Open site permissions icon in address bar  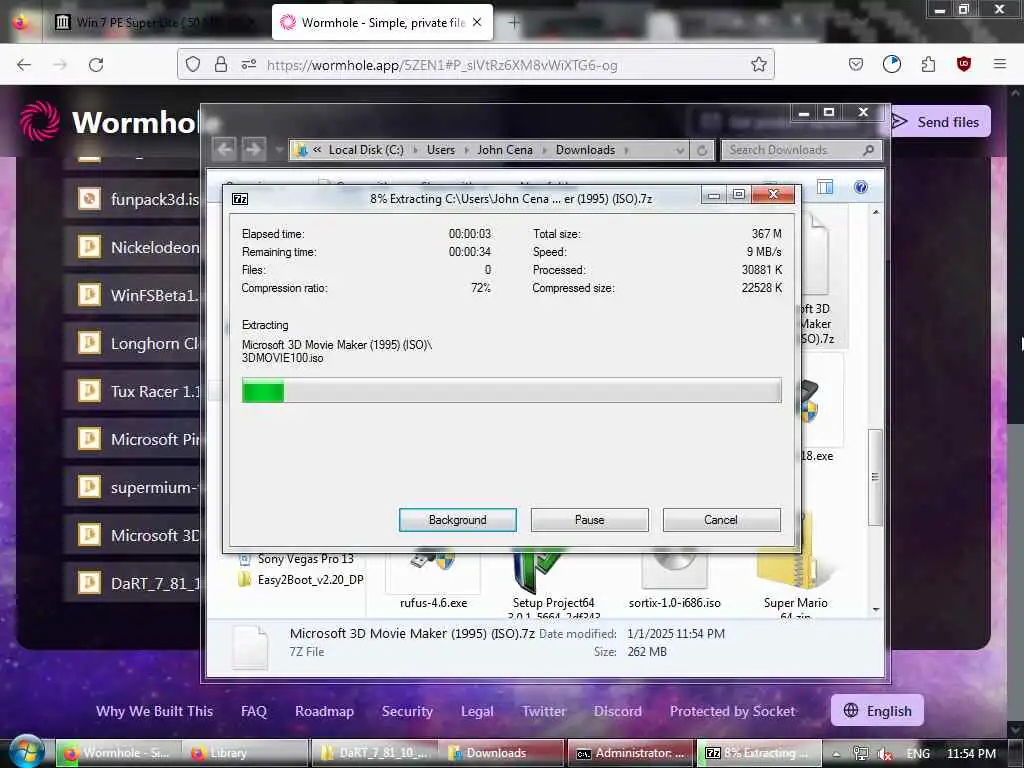pos(249,64)
